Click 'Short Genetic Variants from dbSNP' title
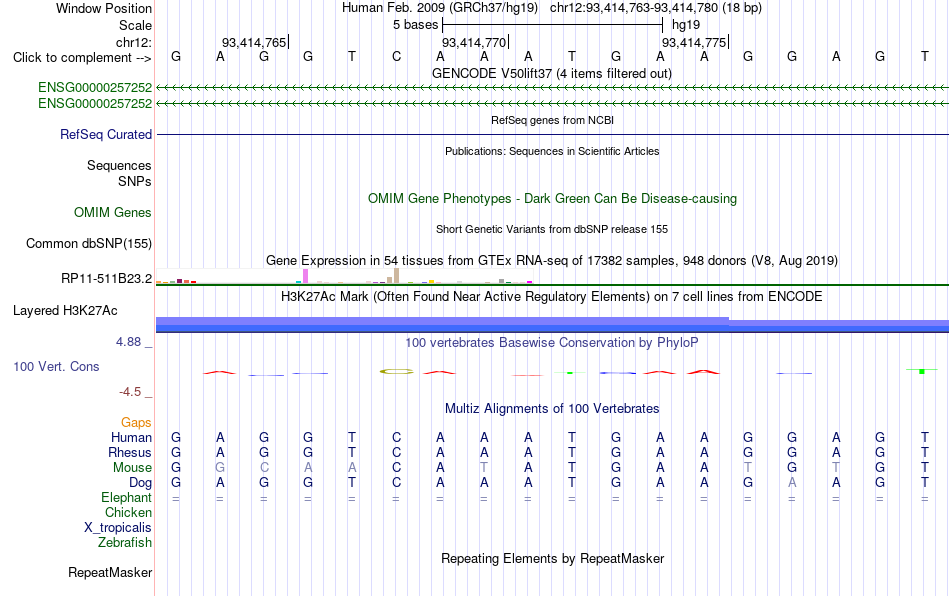Screen dimensions: 950x596 coord(552,229)
